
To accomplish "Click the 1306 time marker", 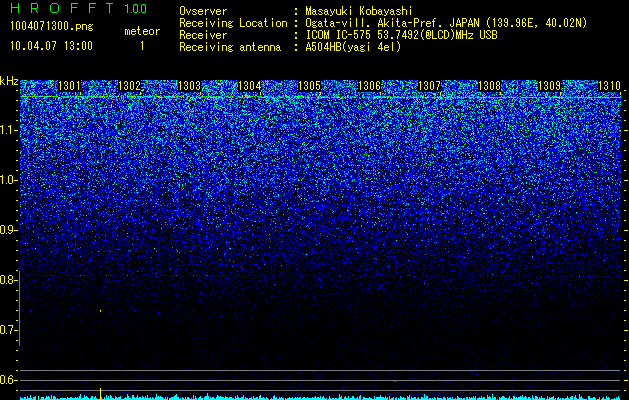I will (x=369, y=86).
